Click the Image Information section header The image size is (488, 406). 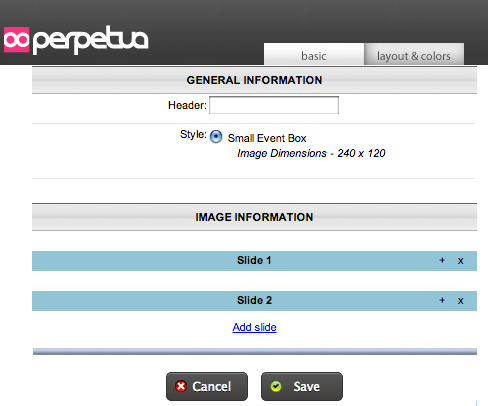pyautogui.click(x=254, y=217)
